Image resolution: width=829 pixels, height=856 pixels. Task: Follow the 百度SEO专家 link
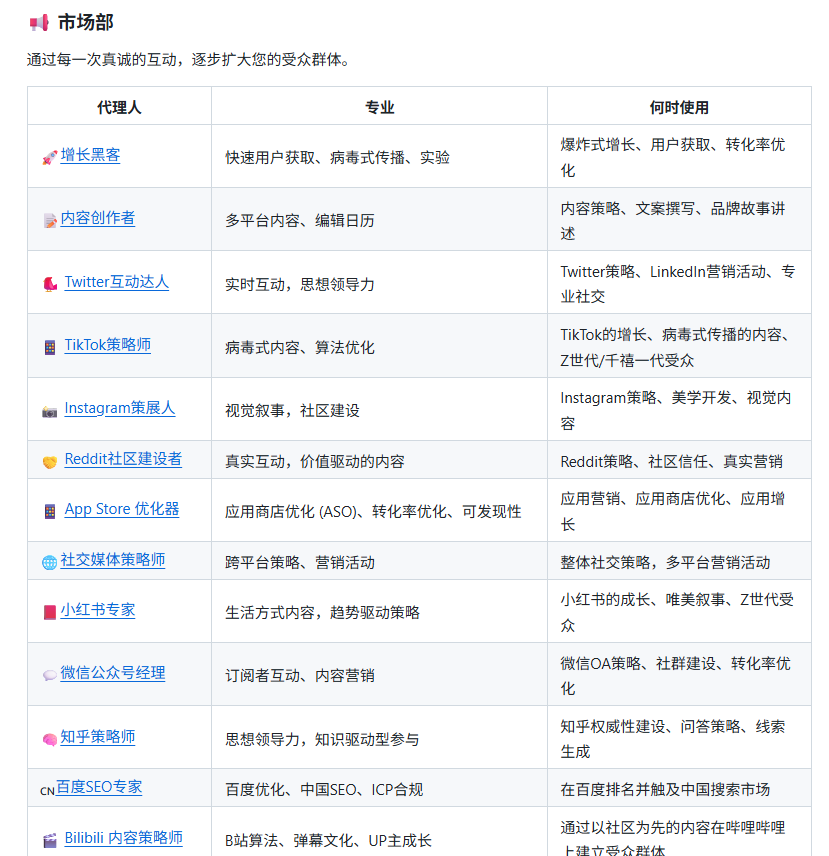pyautogui.click(x=98, y=787)
